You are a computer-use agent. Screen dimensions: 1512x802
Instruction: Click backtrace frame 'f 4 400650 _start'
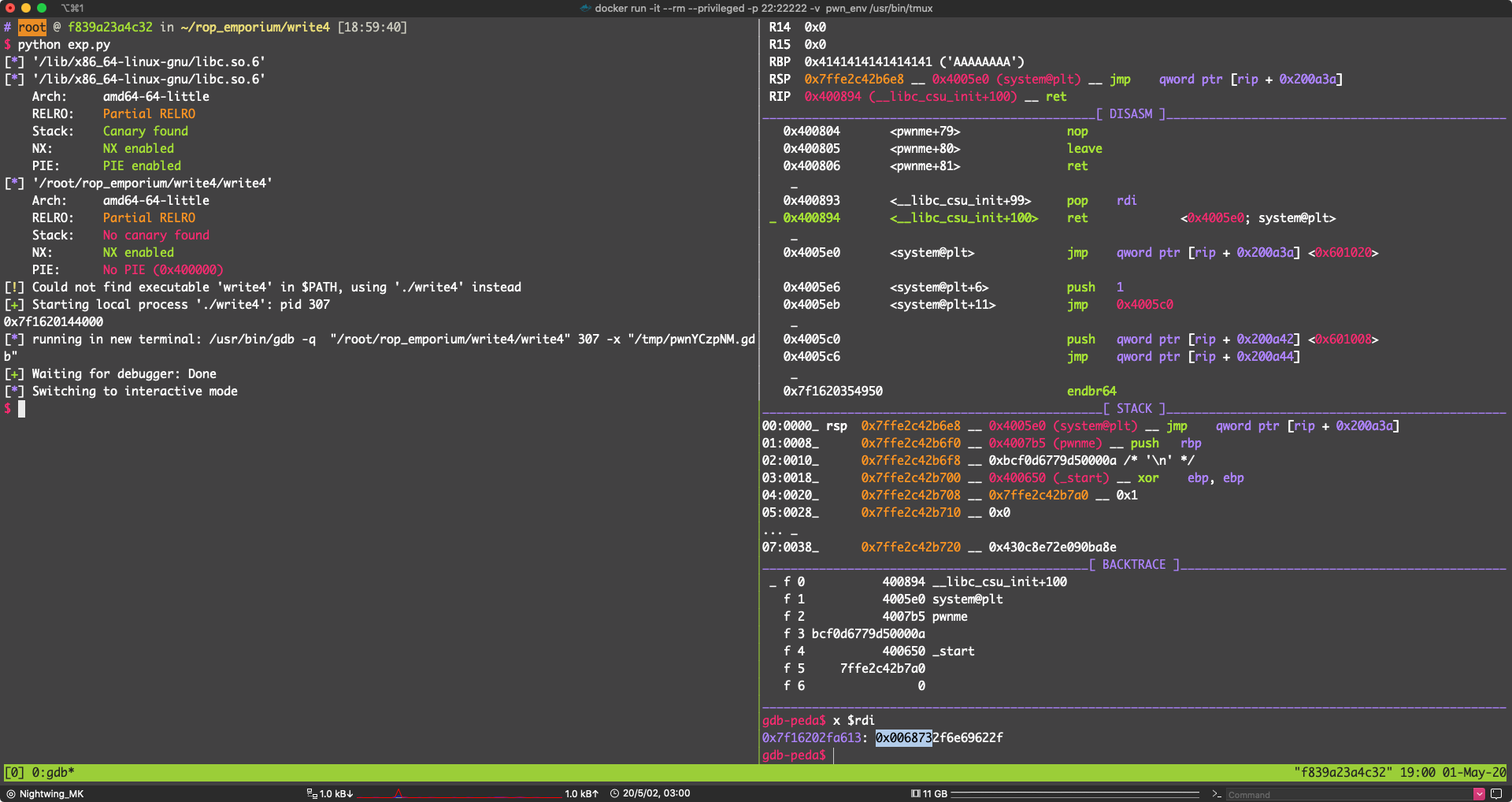[879, 651]
